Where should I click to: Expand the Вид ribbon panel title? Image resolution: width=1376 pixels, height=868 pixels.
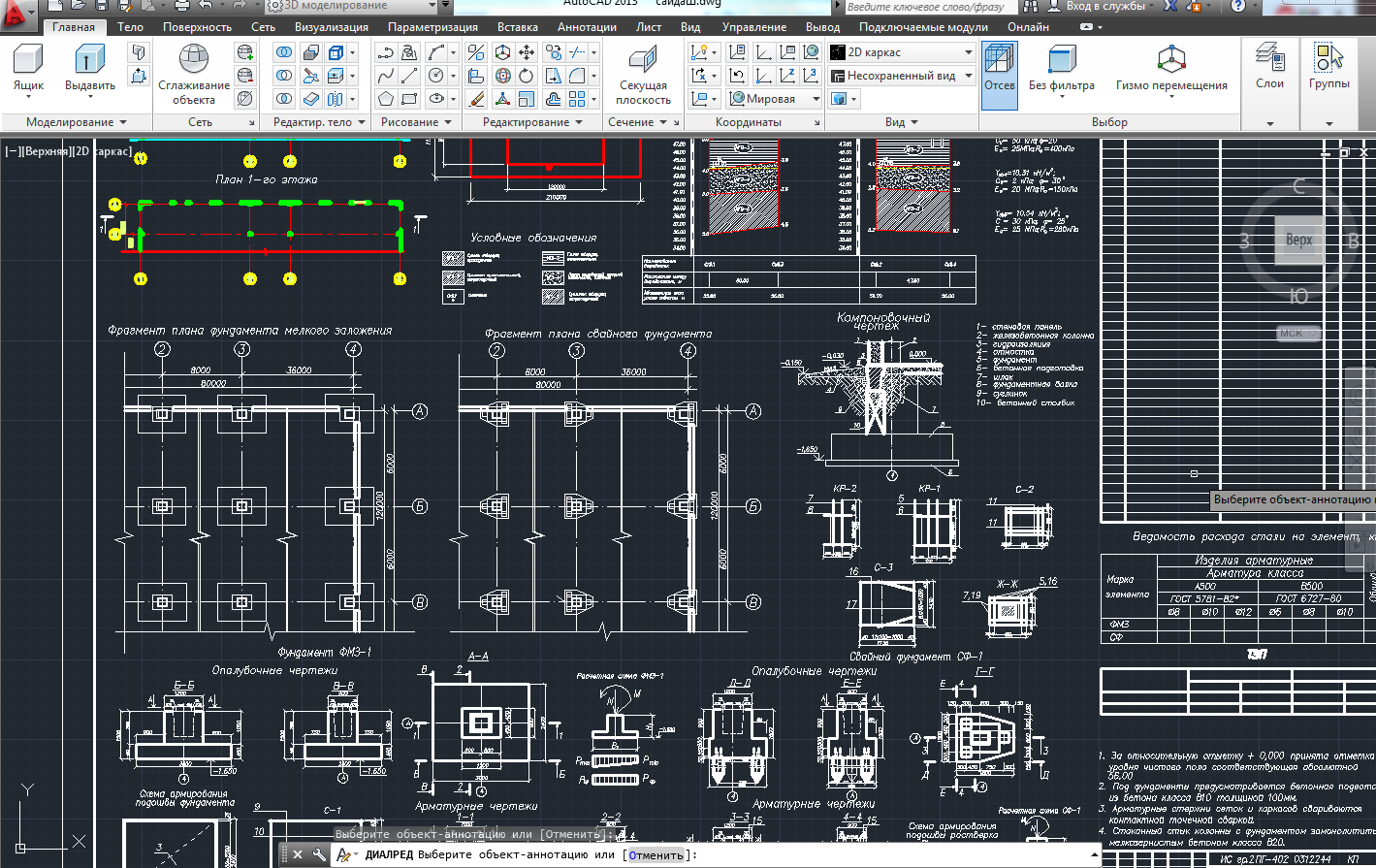coord(902,122)
